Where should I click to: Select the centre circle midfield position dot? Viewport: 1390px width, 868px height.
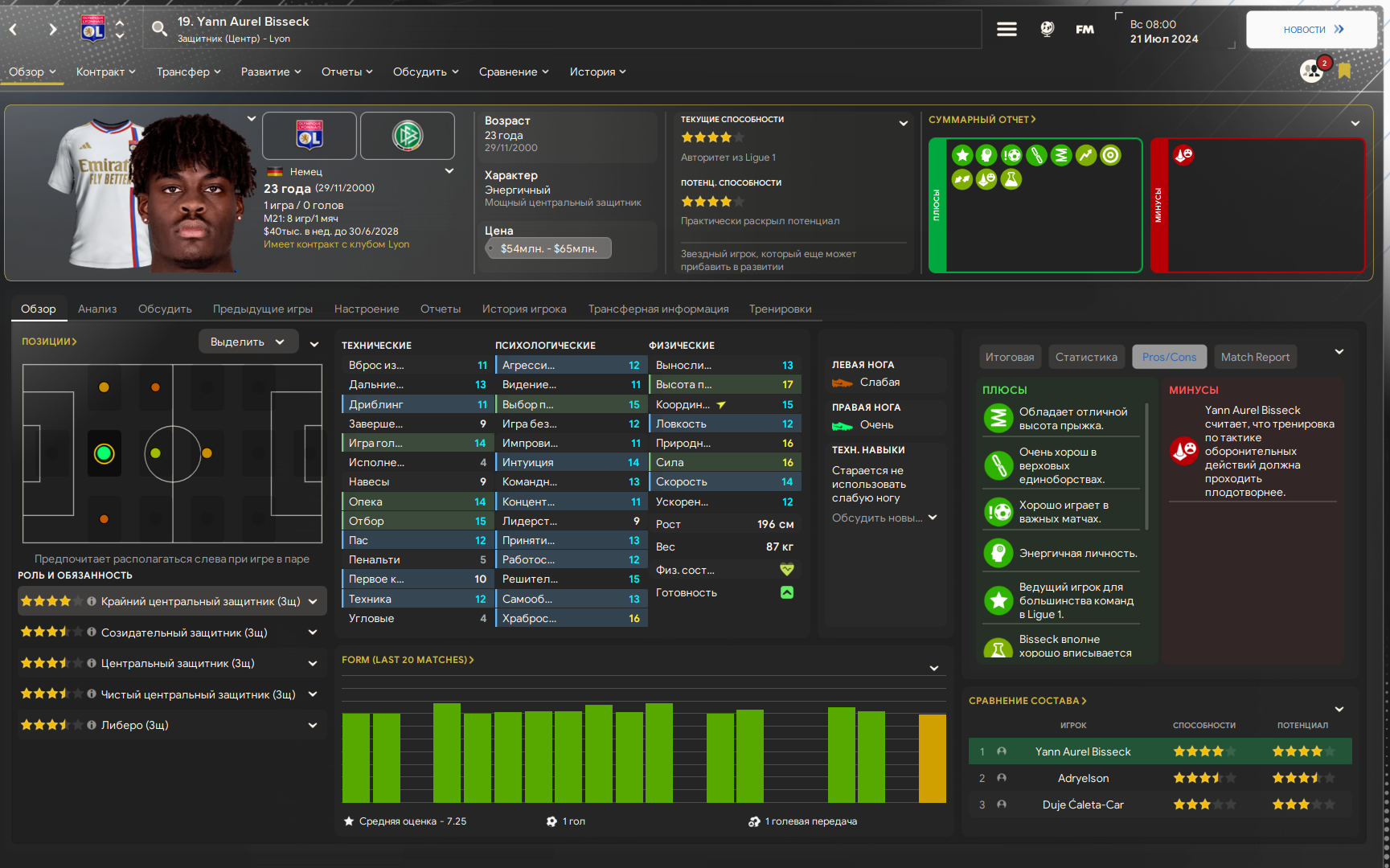click(x=156, y=453)
